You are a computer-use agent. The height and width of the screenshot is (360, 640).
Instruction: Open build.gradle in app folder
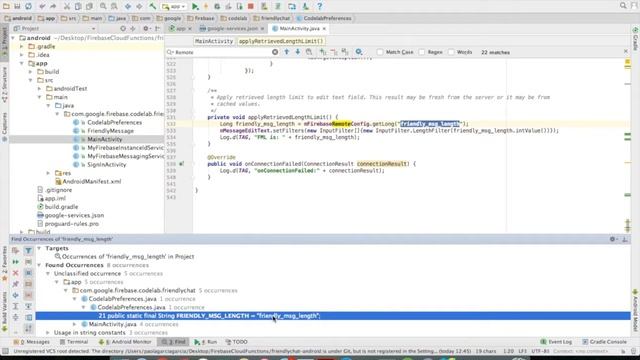click(x=61, y=207)
